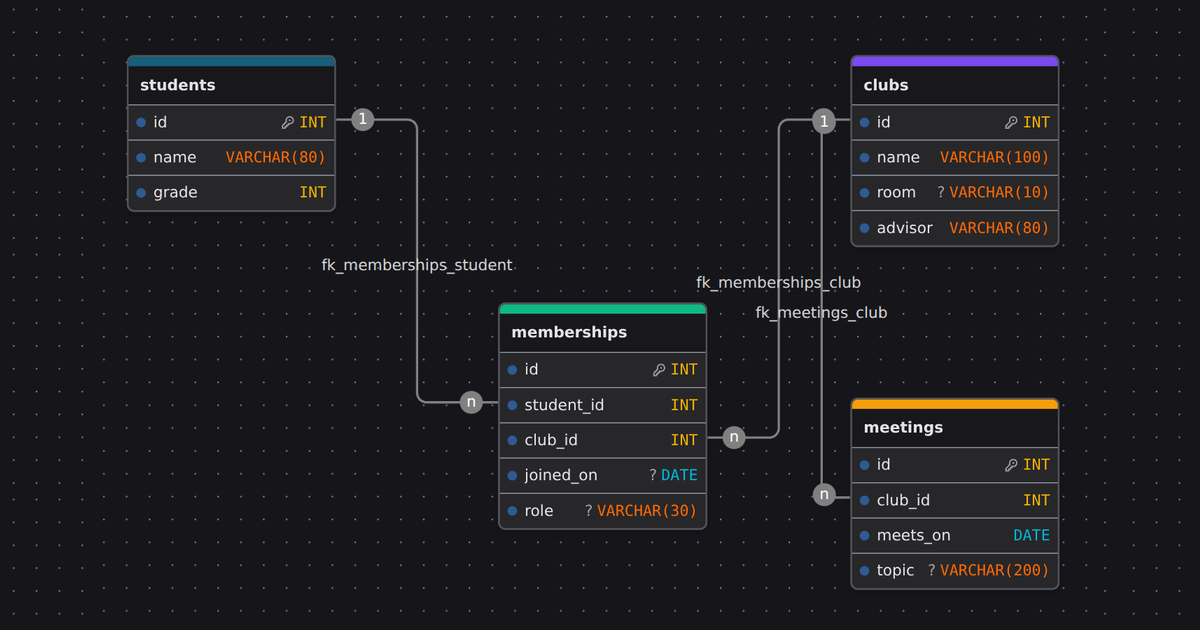Viewport: 1200px width, 630px height.
Task: Click the purple color bar atop clubs table
Action: click(955, 61)
